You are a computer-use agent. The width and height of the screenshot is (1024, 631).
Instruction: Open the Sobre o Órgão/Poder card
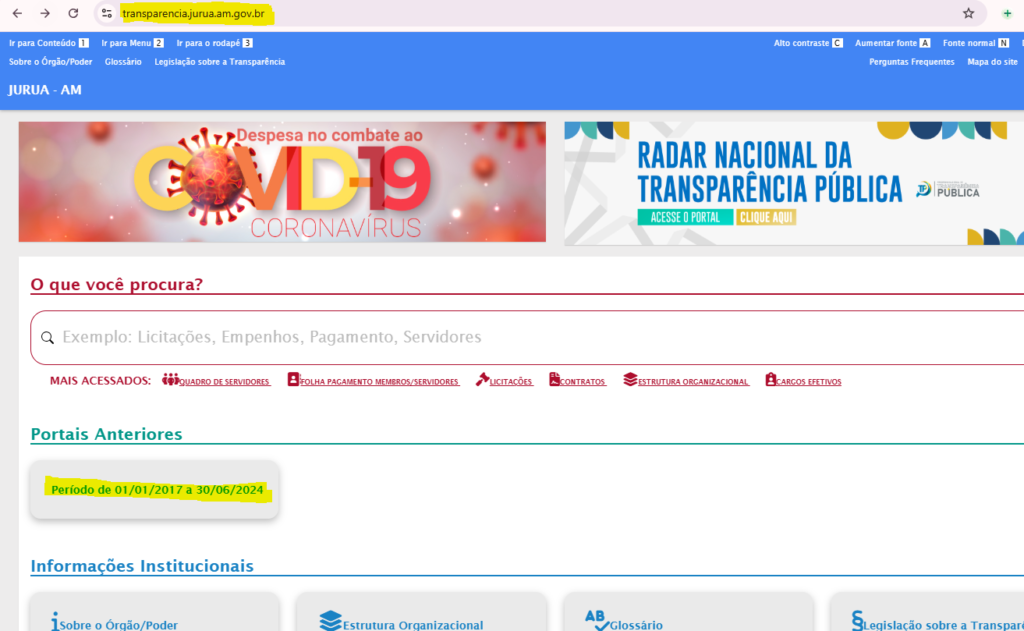click(x=155, y=612)
